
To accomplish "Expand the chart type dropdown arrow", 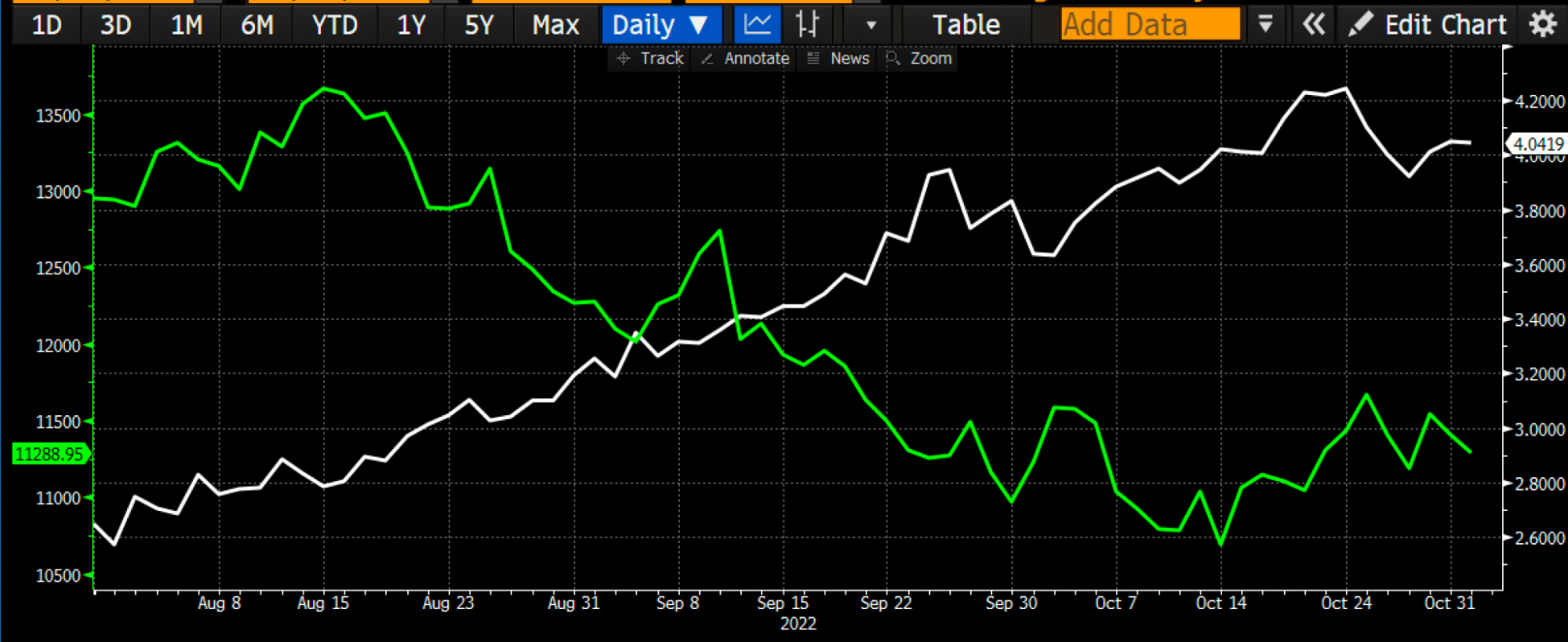I will [x=871, y=24].
